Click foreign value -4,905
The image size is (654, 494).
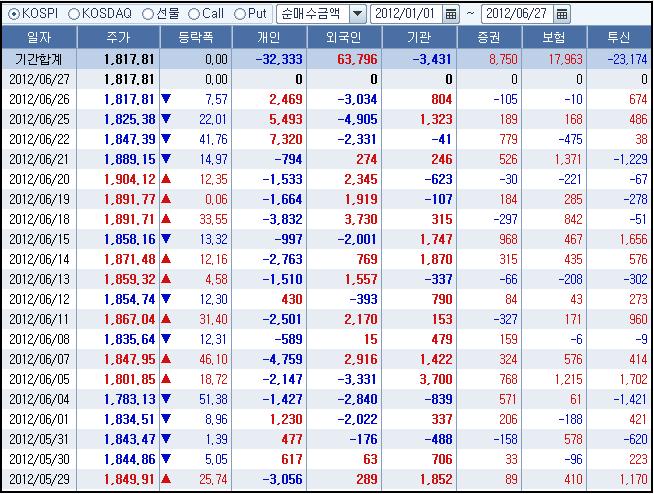point(357,119)
